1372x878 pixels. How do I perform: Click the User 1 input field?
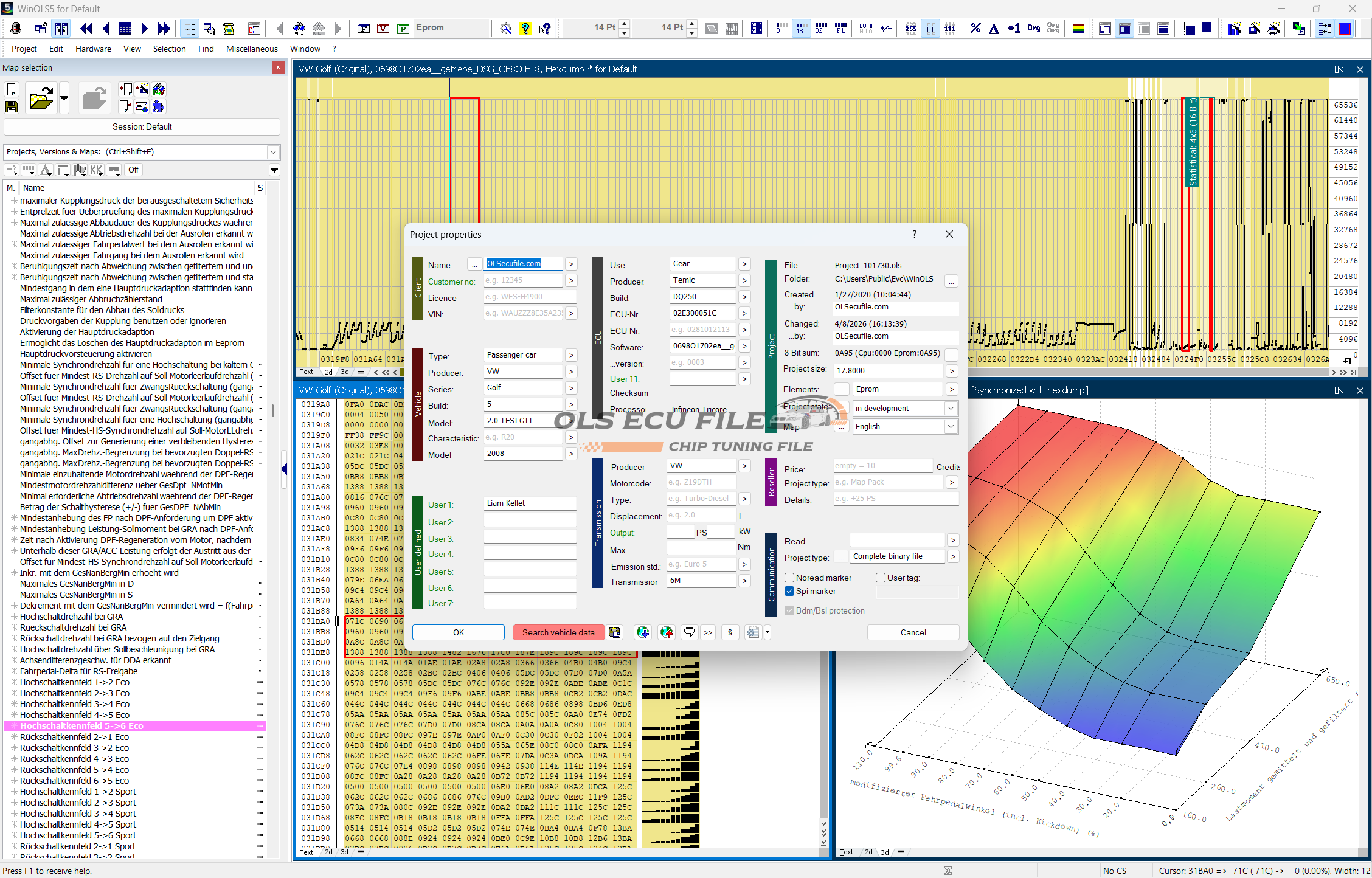coord(529,503)
